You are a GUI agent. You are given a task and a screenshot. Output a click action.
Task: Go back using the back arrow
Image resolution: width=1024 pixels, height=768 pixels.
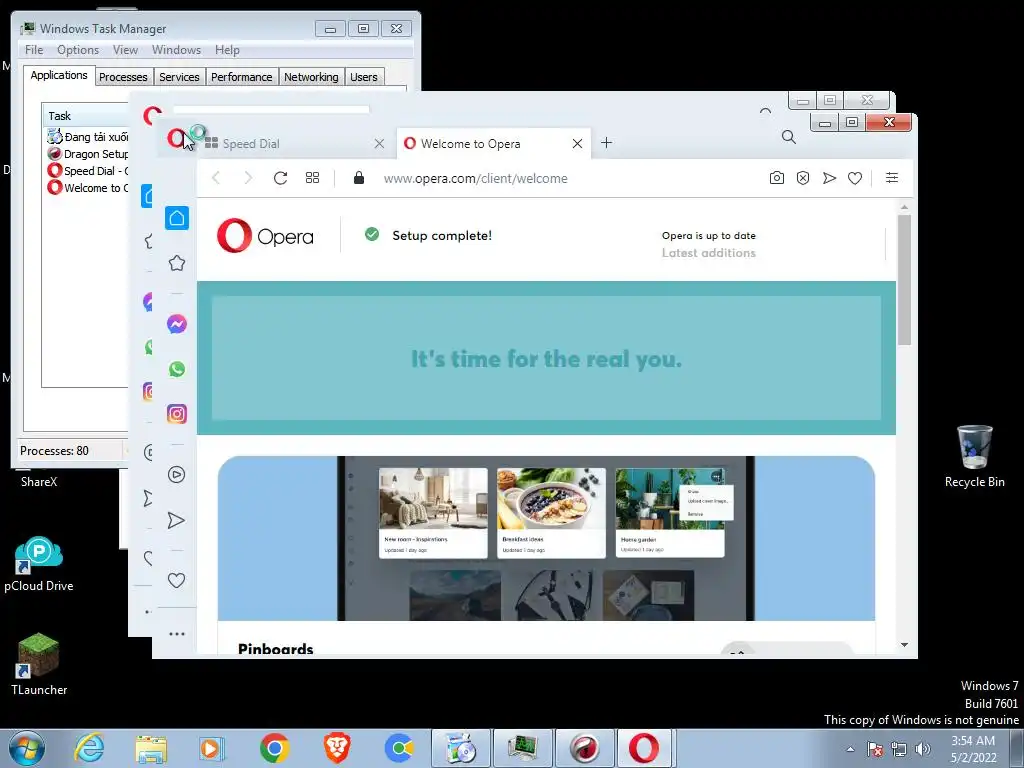click(x=216, y=178)
